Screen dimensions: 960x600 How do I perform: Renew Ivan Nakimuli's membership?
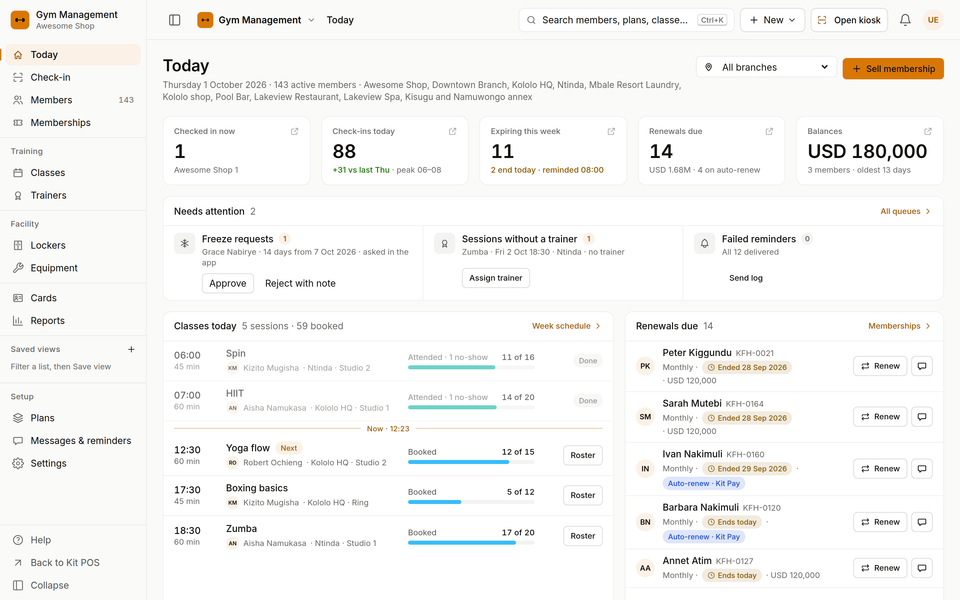tap(880, 469)
